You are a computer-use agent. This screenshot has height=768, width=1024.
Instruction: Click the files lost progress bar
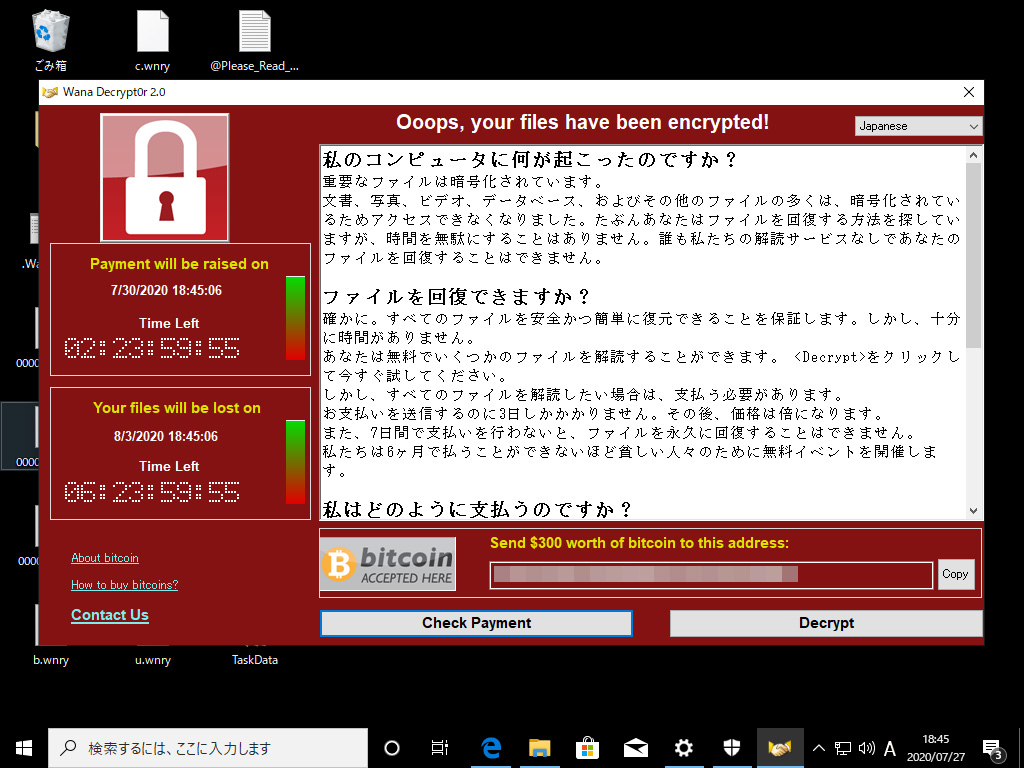pyautogui.click(x=295, y=462)
